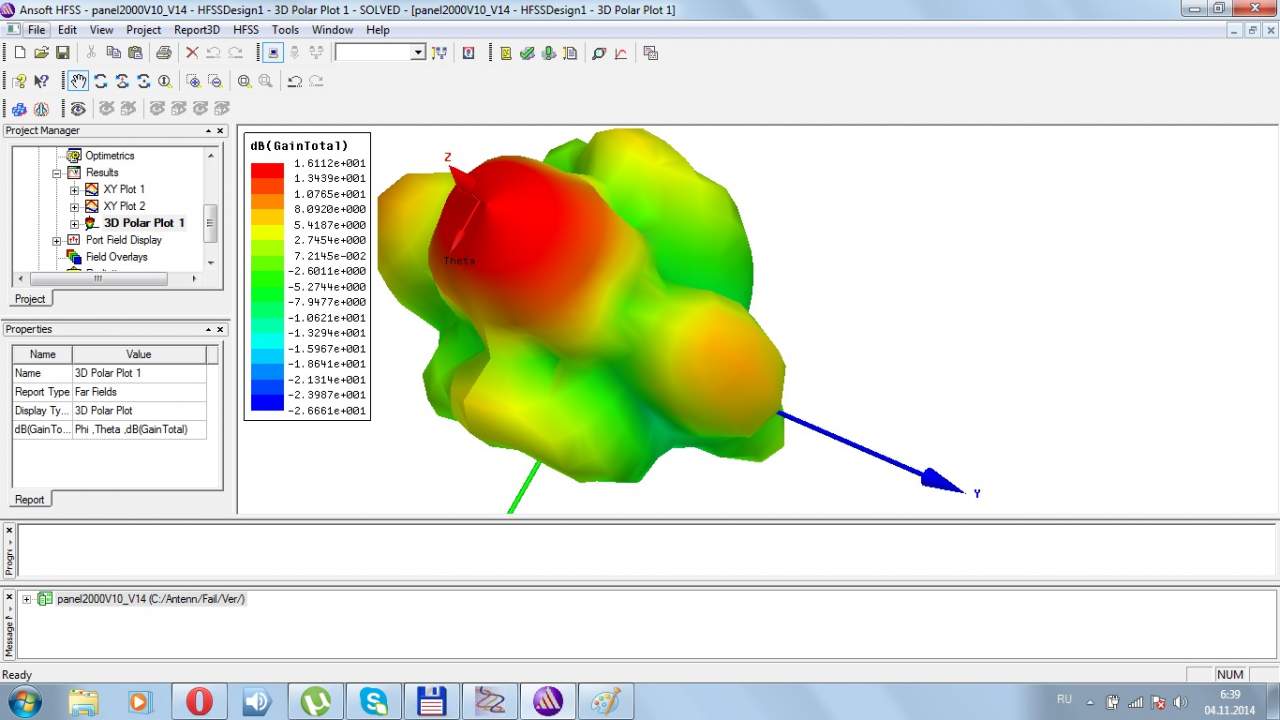This screenshot has width=1280, height=720.
Task: Click the context Help arrow icon
Action: [41, 81]
